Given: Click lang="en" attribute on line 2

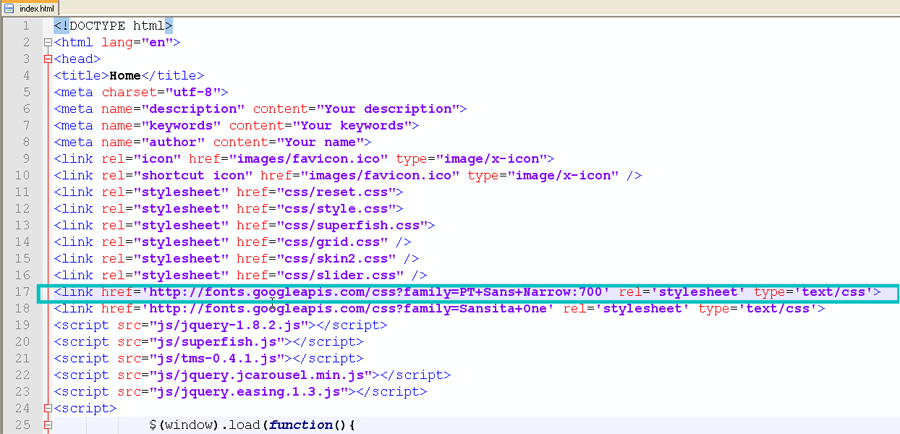Looking at the screenshot, I should 138,42.
